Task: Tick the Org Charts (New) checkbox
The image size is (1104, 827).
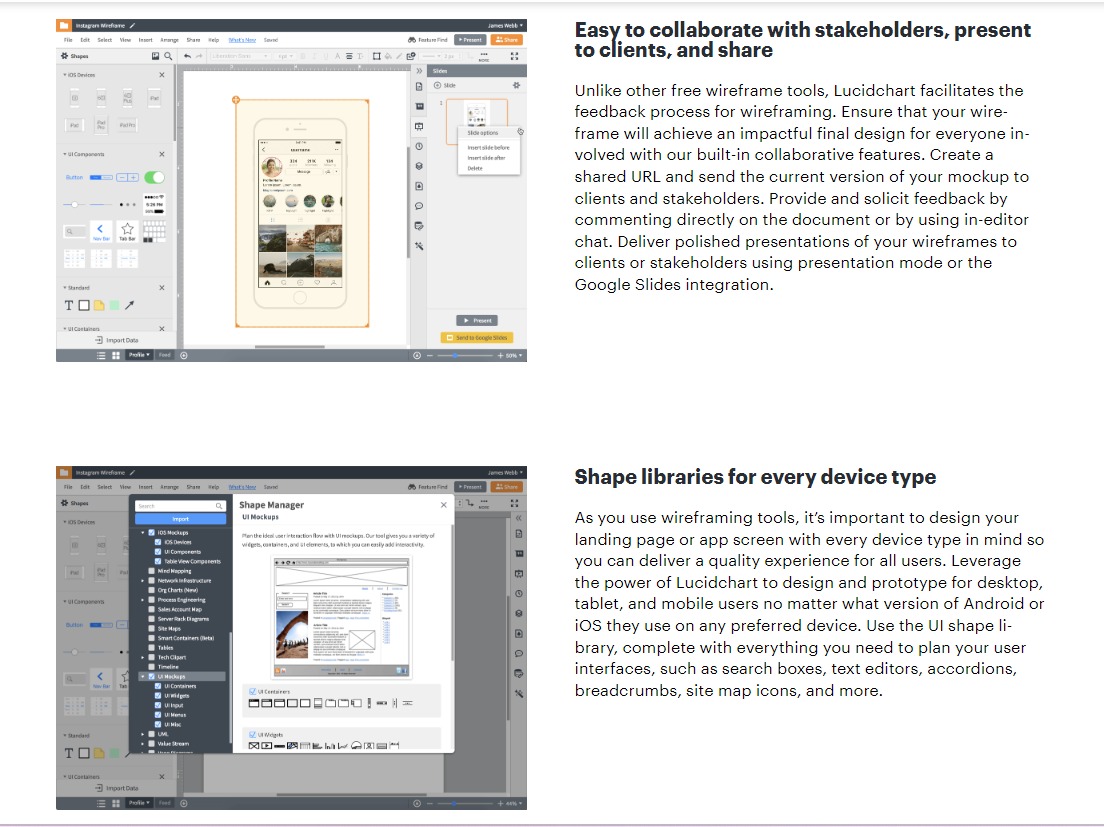Action: click(152, 590)
